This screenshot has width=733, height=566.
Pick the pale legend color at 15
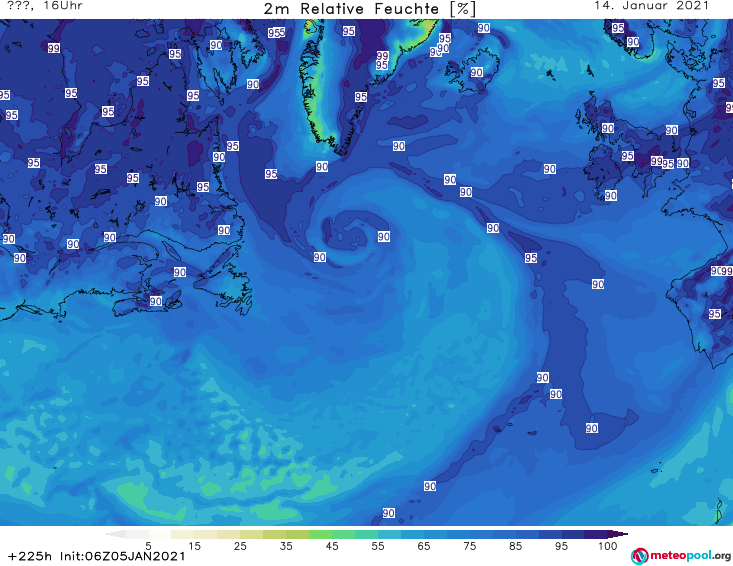[x=183, y=534]
